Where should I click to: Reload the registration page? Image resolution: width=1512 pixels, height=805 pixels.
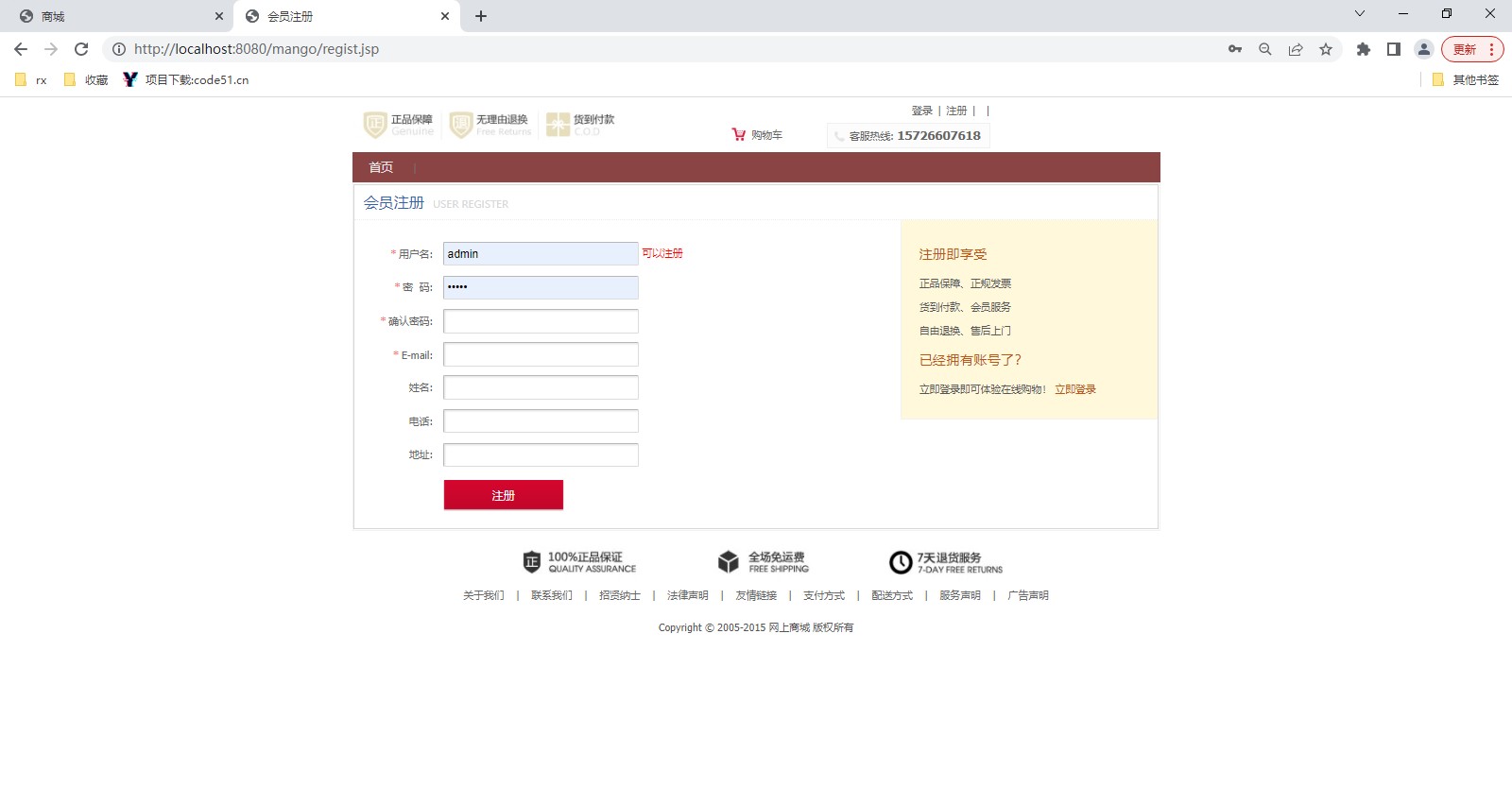(x=81, y=49)
